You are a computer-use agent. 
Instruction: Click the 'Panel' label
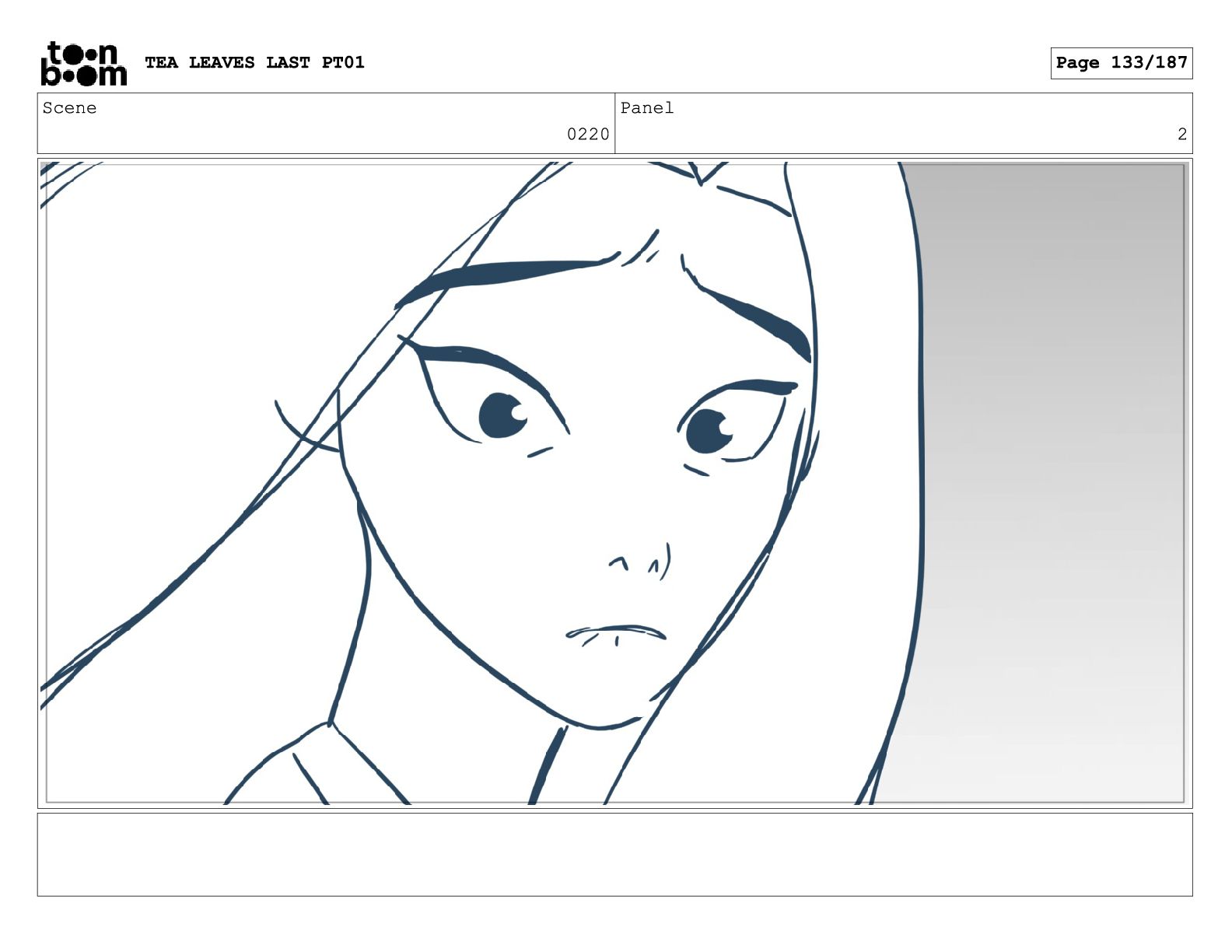coord(647,108)
